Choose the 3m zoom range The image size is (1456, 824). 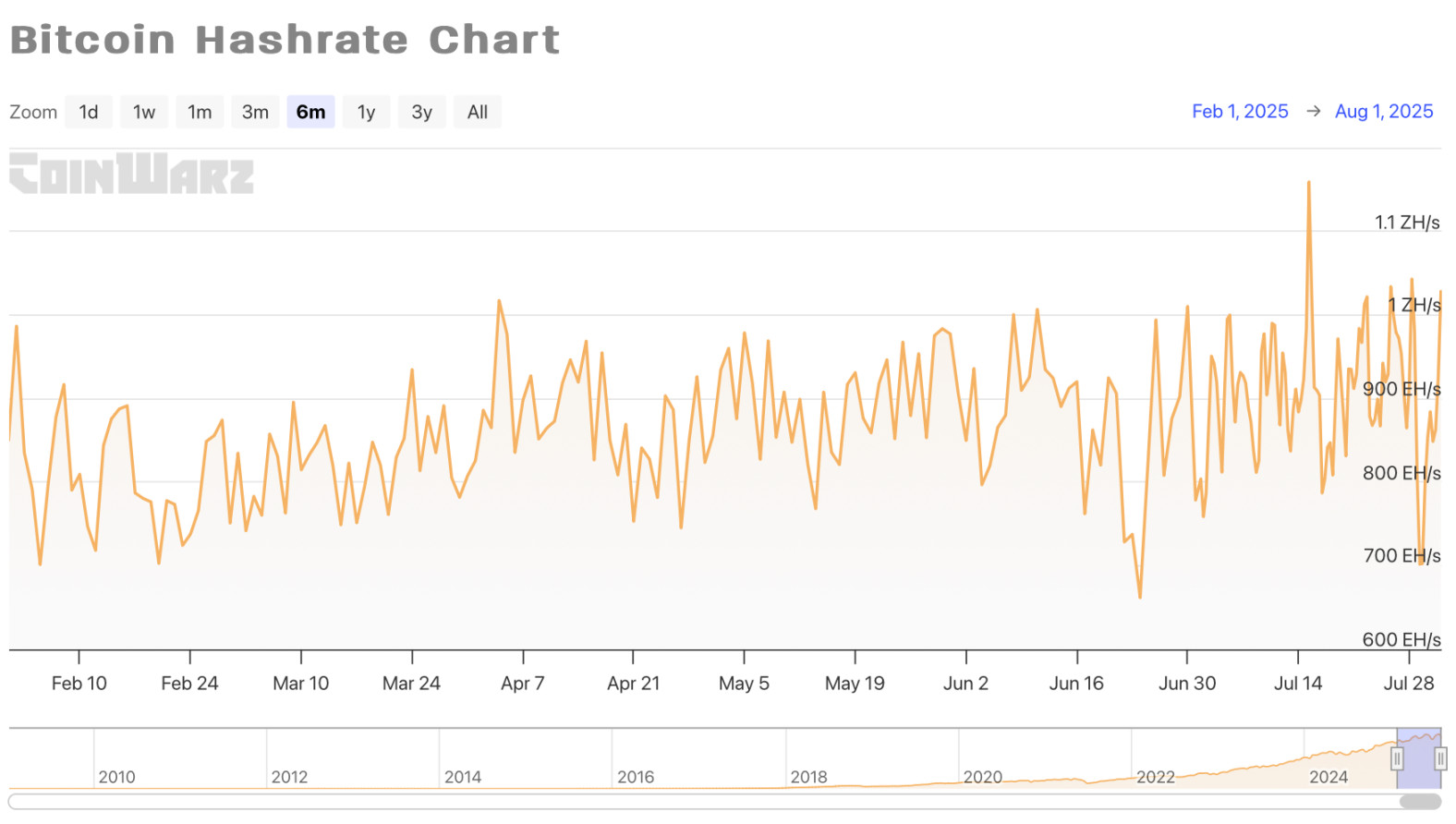pos(255,112)
